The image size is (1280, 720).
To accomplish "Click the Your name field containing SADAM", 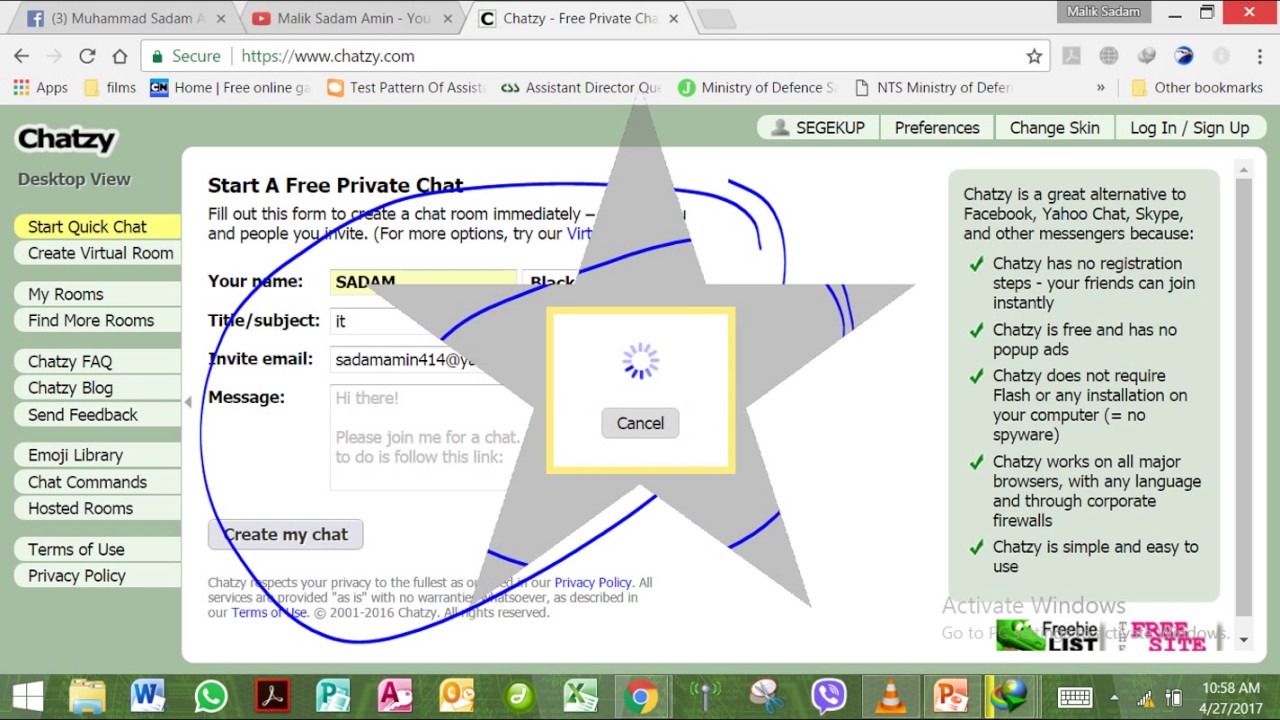I will [423, 282].
